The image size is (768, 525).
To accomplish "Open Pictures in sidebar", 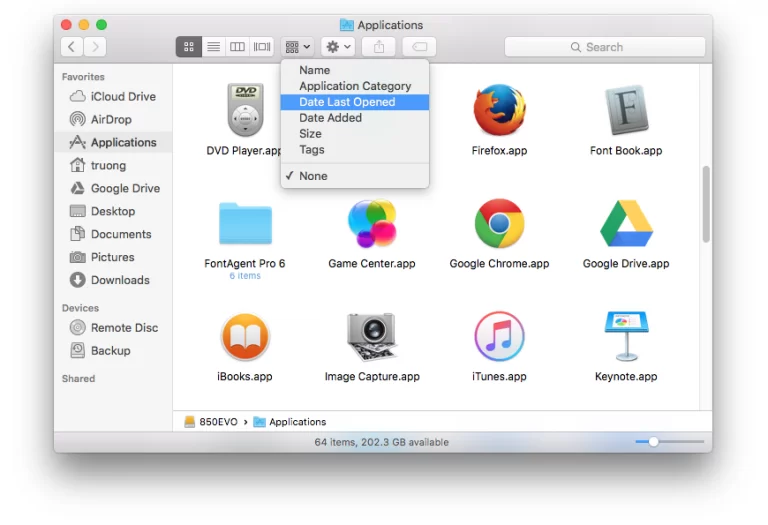I will tap(114, 257).
